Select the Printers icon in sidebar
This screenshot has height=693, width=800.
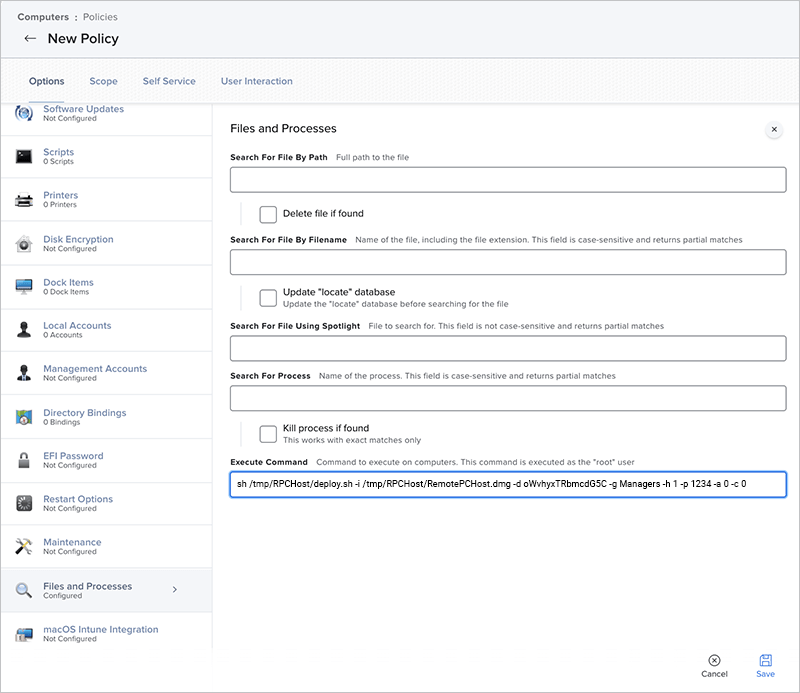point(24,200)
